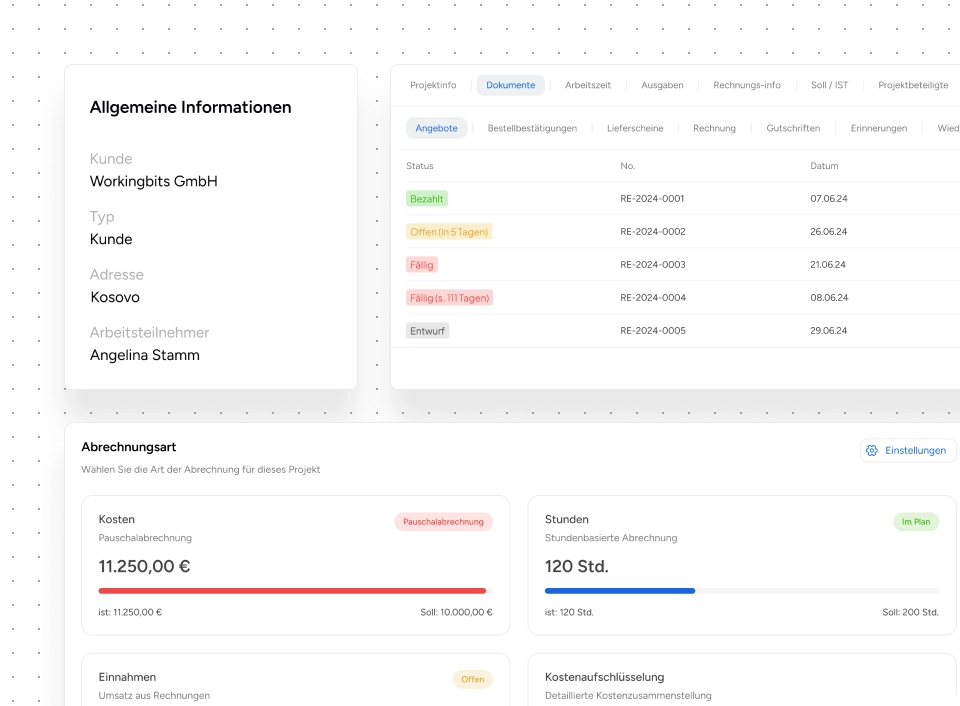This screenshot has width=960, height=706.
Task: Show the Gutschriften sub-tab
Action: [793, 128]
